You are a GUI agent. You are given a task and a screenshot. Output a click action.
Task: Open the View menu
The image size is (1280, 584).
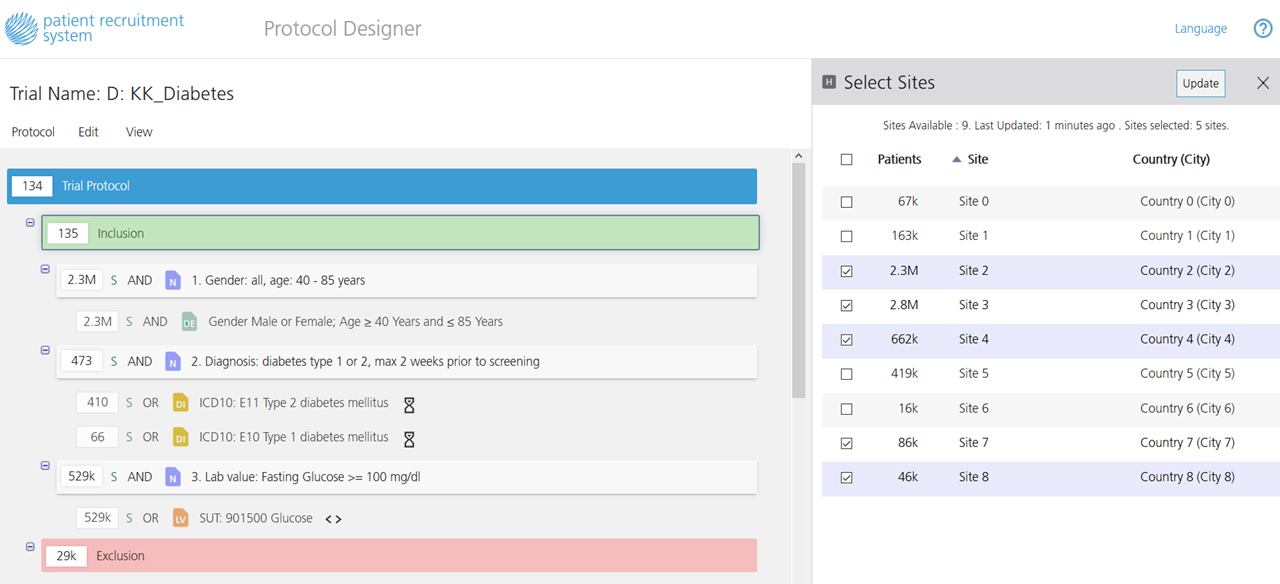139,132
